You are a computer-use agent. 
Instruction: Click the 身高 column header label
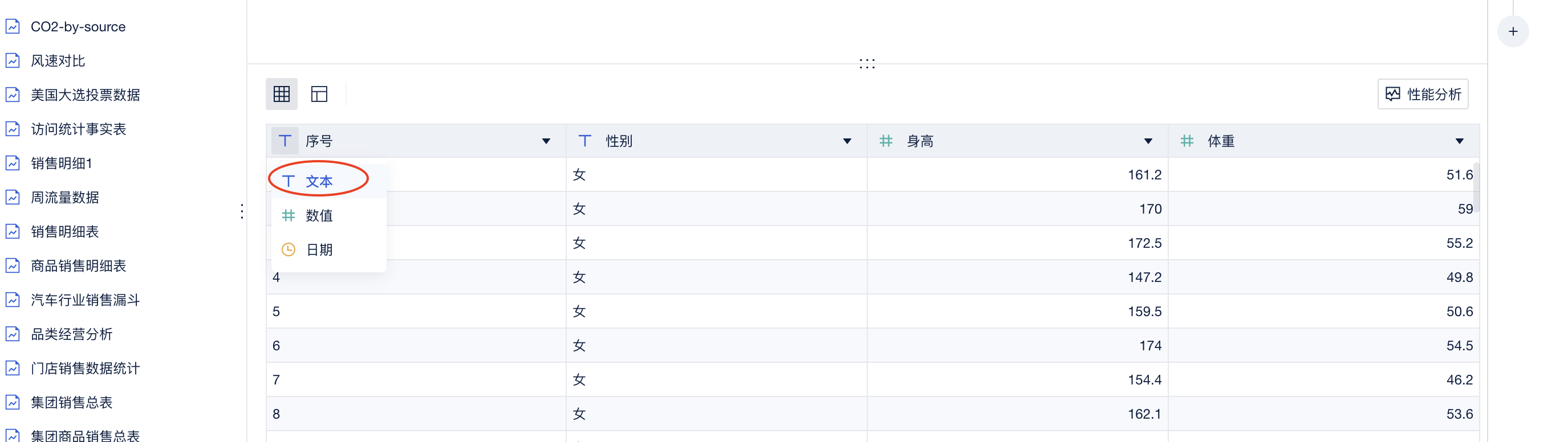point(920,141)
